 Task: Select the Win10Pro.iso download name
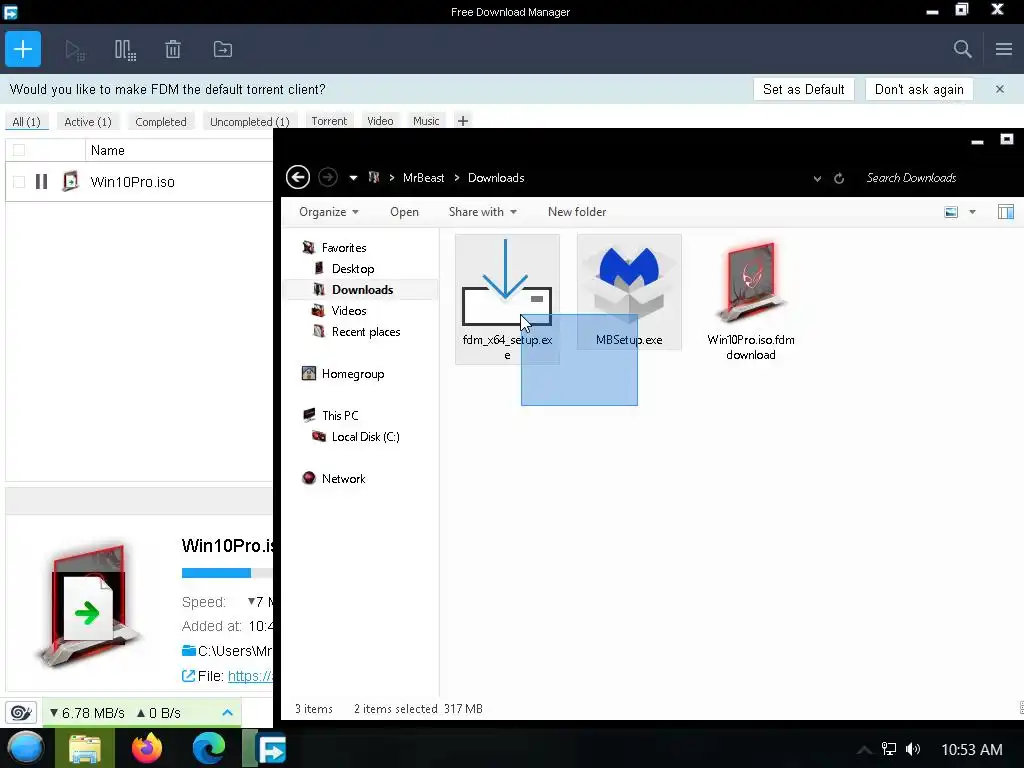[x=133, y=182]
